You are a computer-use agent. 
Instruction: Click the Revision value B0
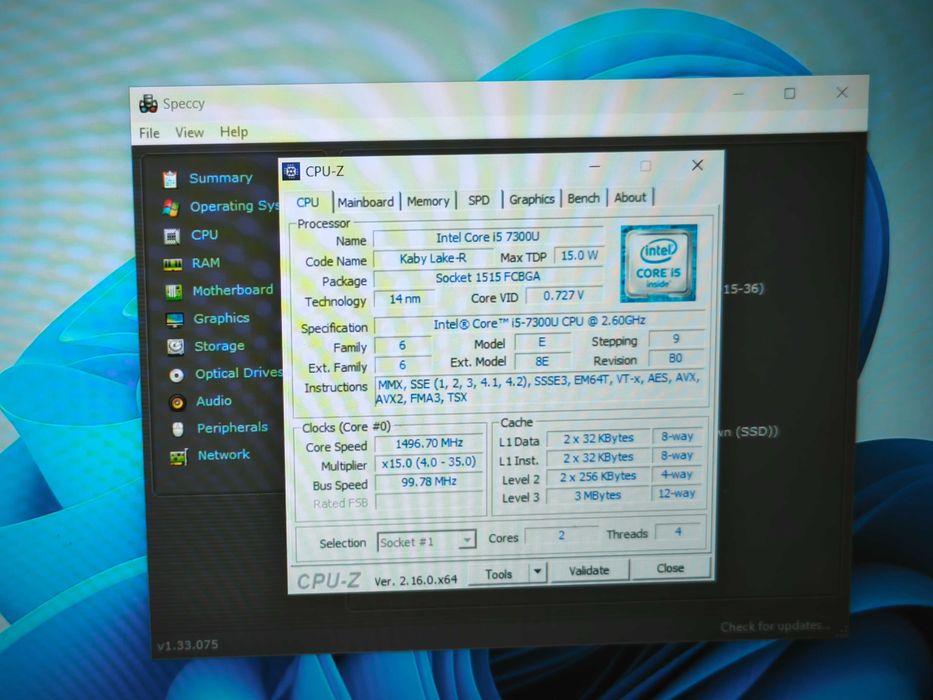pyautogui.click(x=675, y=358)
